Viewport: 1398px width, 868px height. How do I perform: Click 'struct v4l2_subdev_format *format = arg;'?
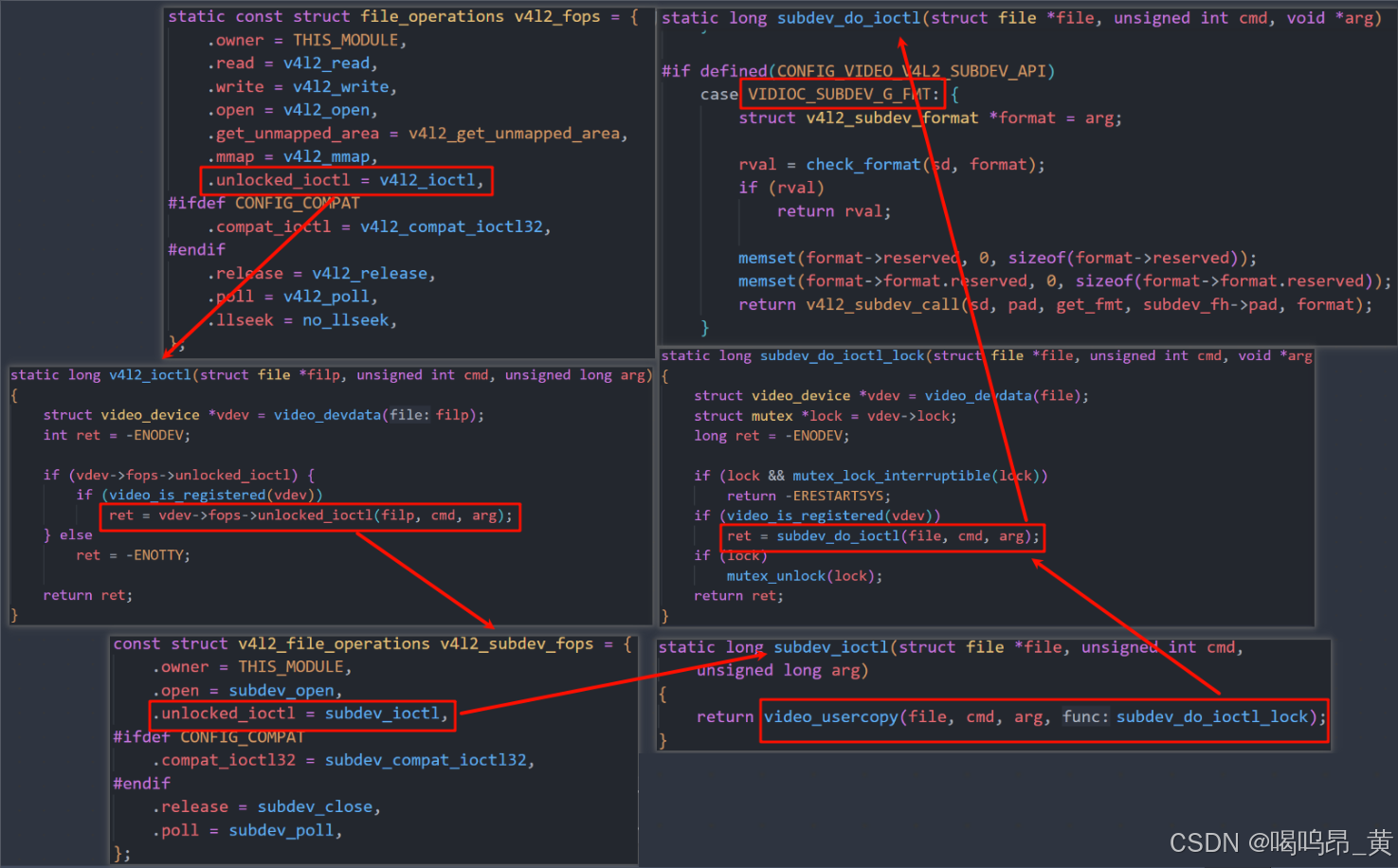(930, 118)
